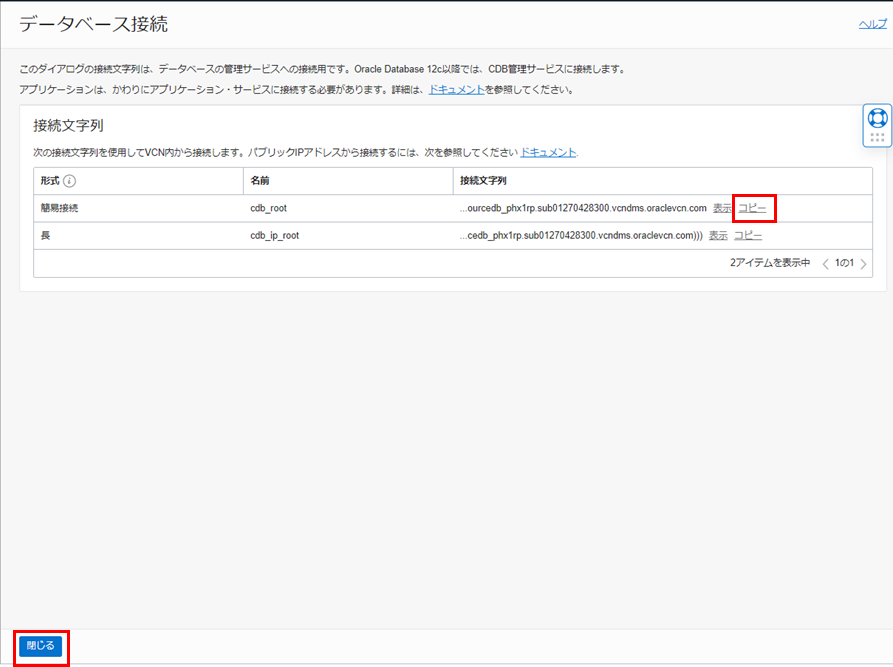Select the cdb_ip_root name cell

pyautogui.click(x=274, y=235)
